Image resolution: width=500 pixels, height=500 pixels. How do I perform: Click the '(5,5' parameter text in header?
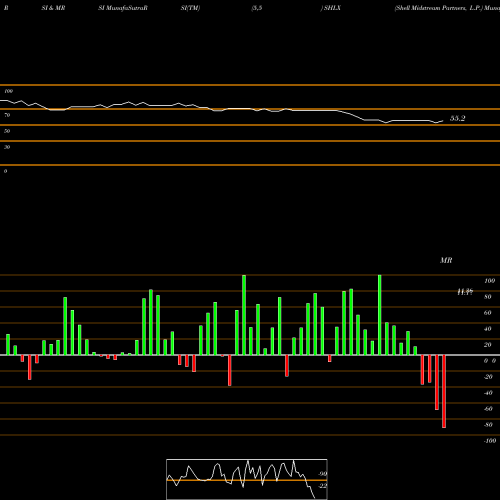(257, 8)
